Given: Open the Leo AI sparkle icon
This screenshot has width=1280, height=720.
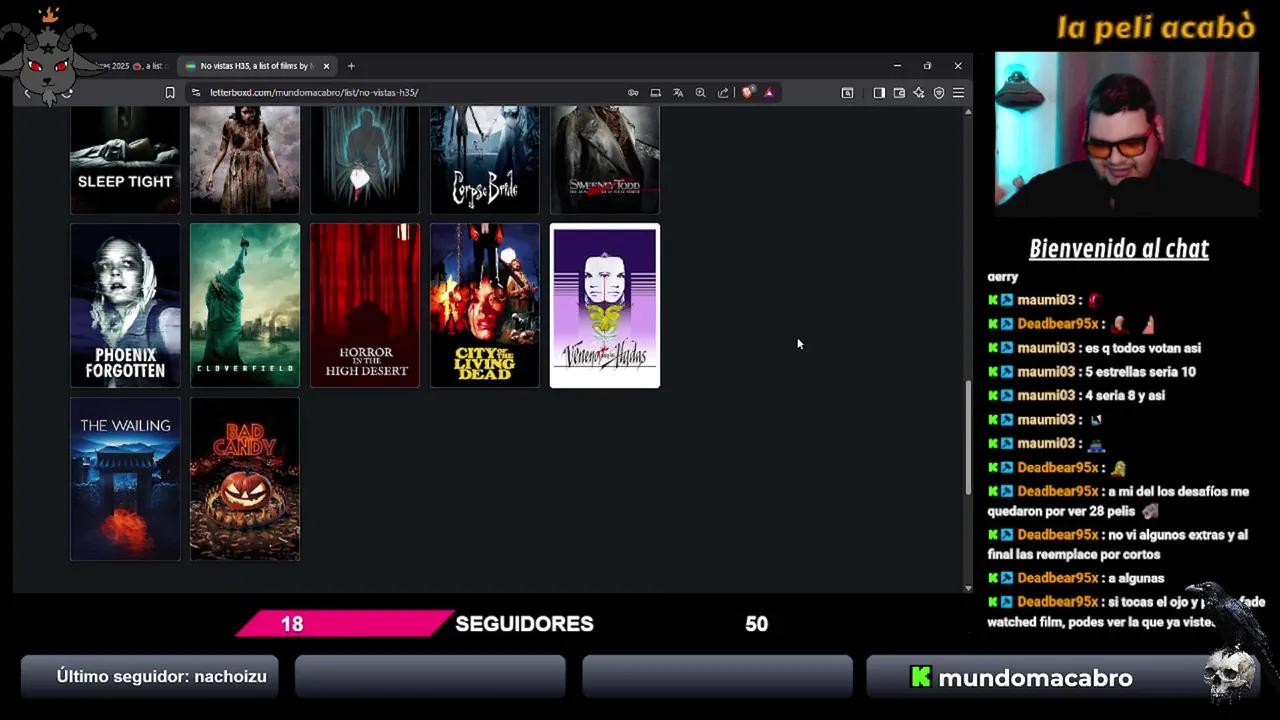Looking at the screenshot, I should pyautogui.click(x=919, y=93).
